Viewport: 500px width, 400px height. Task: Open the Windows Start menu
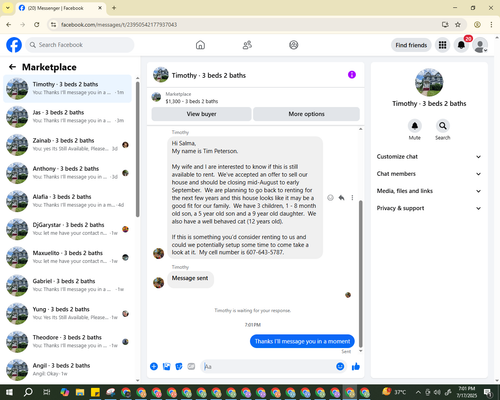coord(9,392)
